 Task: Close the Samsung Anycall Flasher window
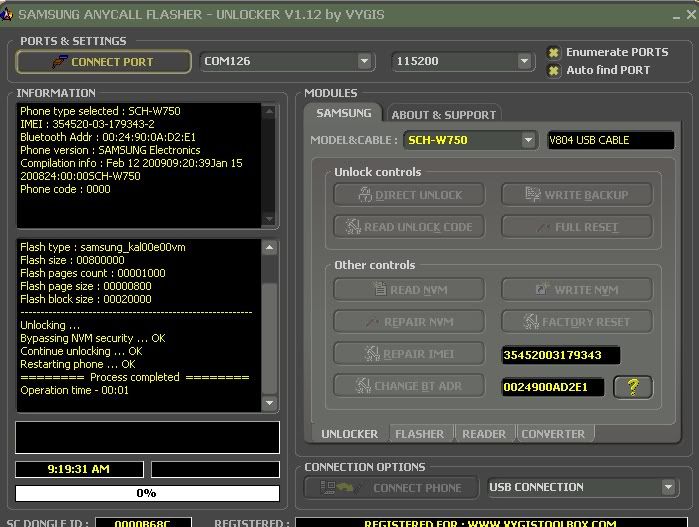[x=691, y=15]
